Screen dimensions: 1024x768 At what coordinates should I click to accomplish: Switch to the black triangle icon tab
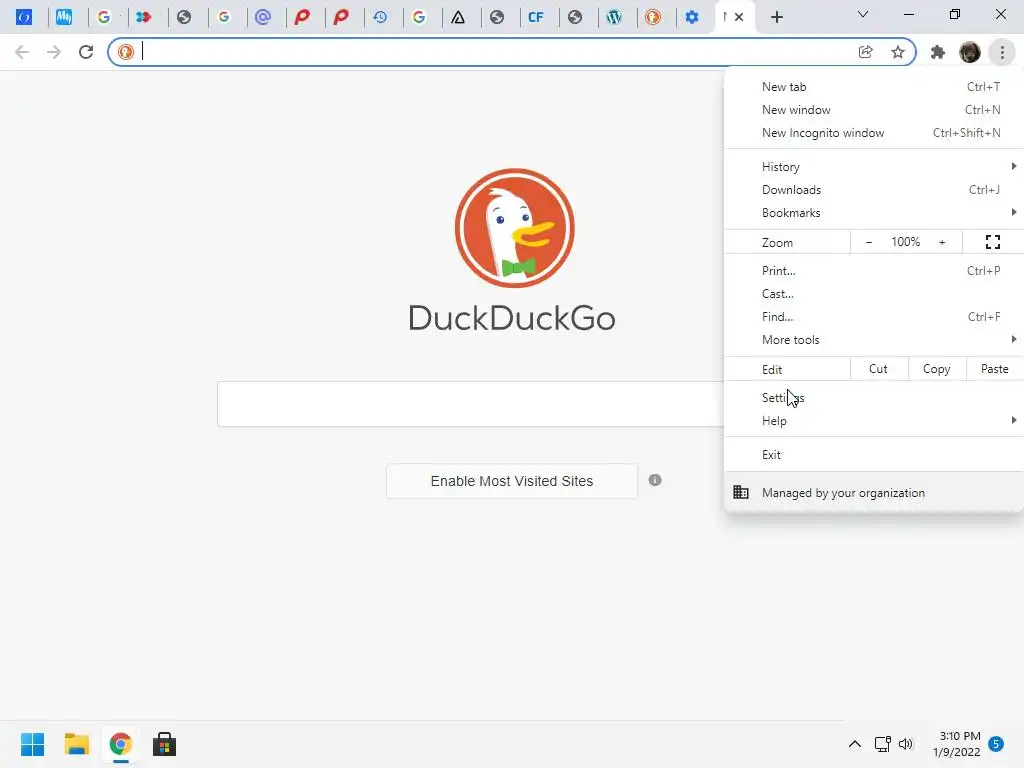tap(458, 17)
